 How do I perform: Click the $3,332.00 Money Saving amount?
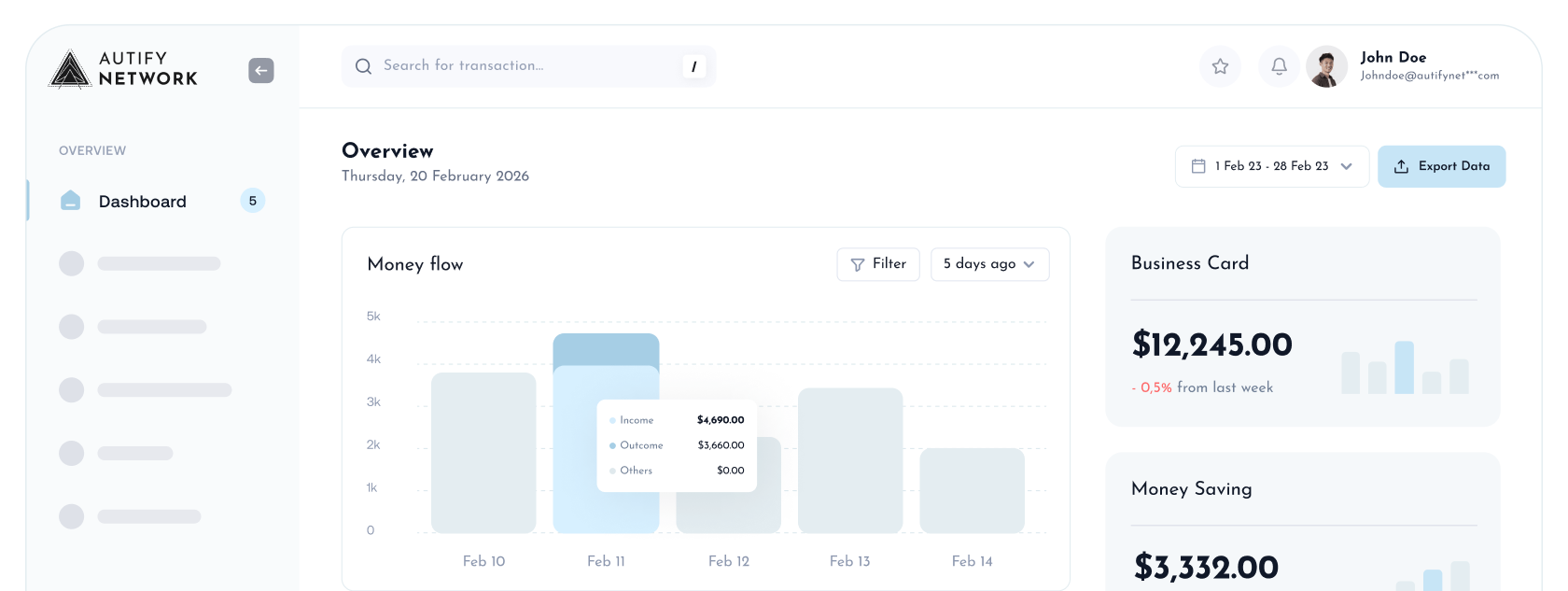coord(1206,567)
